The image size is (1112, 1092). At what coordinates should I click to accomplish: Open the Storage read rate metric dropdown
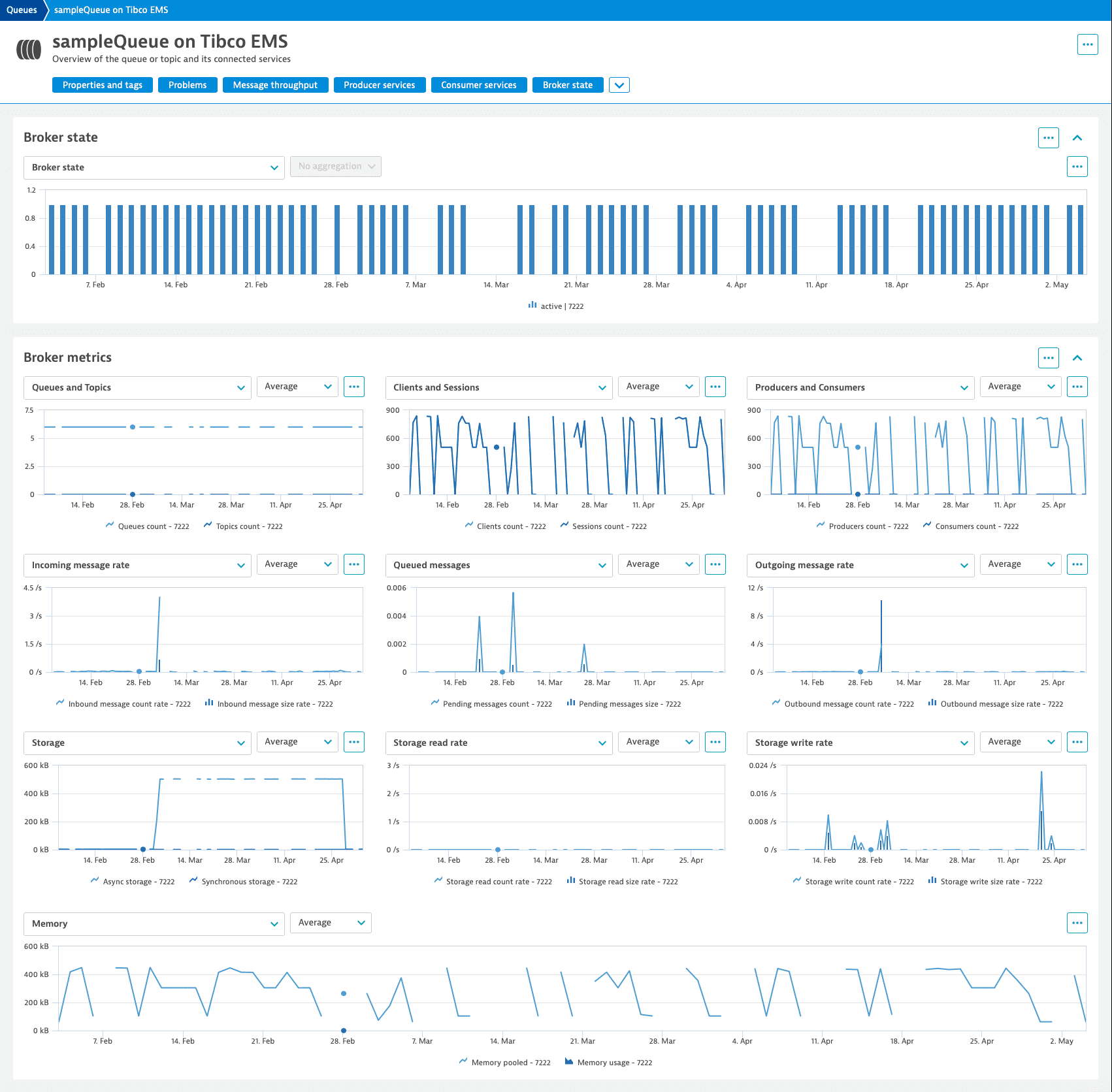499,743
